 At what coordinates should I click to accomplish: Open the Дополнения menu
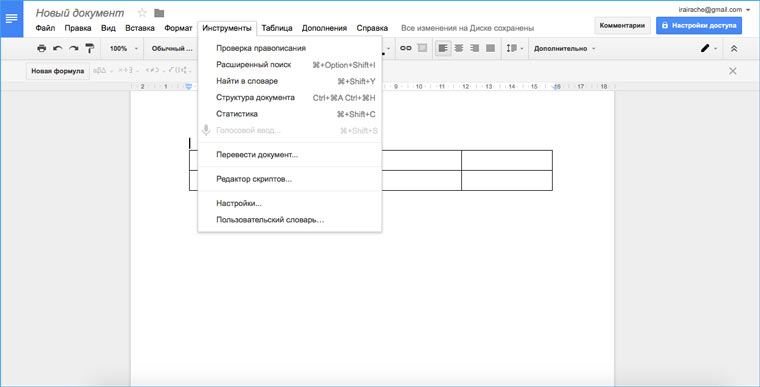pyautogui.click(x=324, y=28)
